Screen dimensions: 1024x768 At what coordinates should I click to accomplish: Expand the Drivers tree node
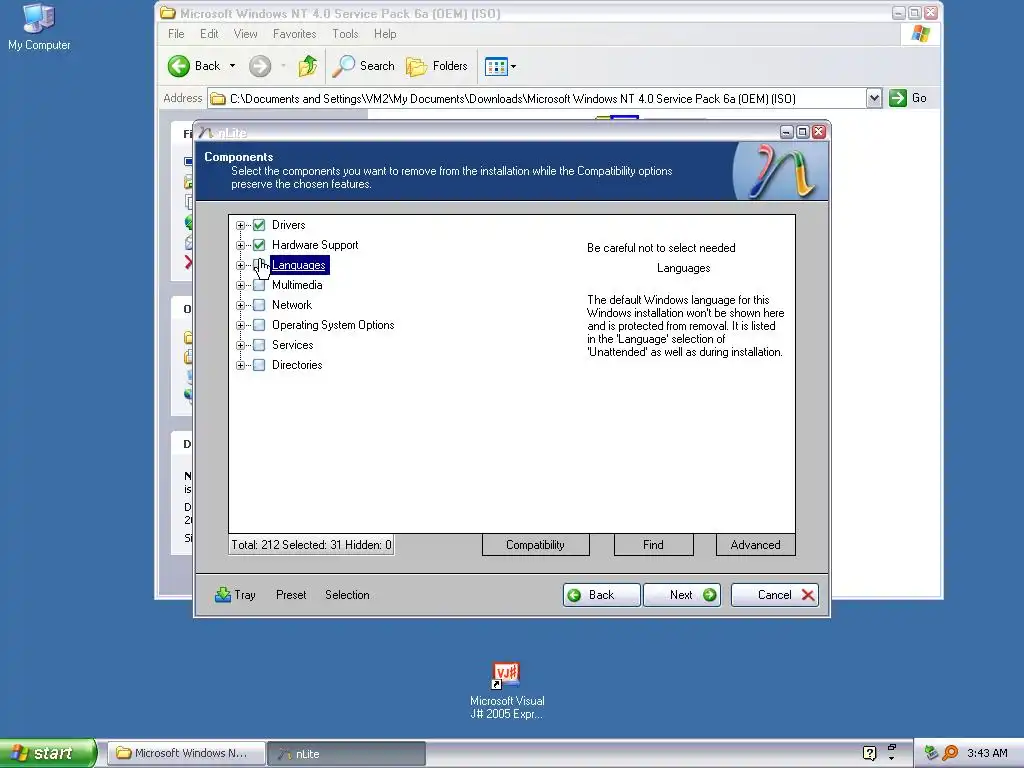(x=240, y=225)
